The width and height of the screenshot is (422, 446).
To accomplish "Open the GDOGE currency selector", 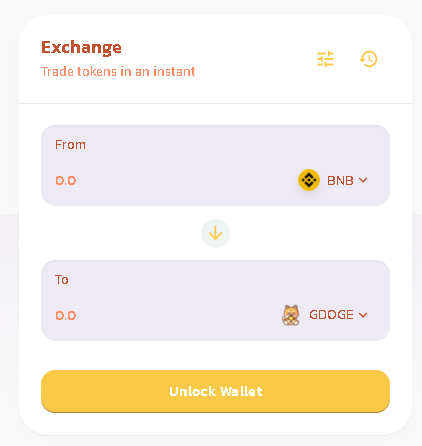I will point(324,315).
